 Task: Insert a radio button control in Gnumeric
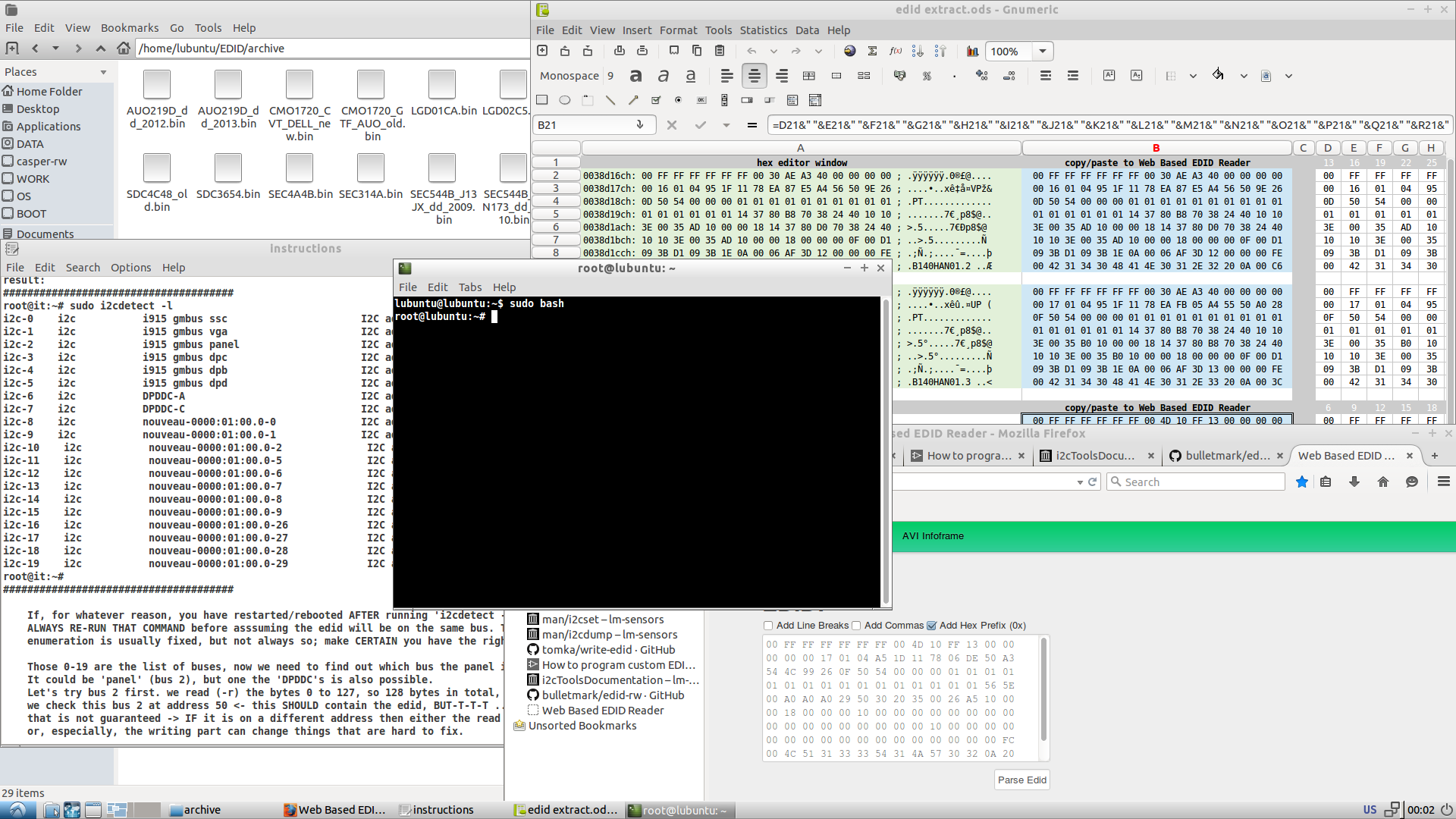(x=679, y=99)
